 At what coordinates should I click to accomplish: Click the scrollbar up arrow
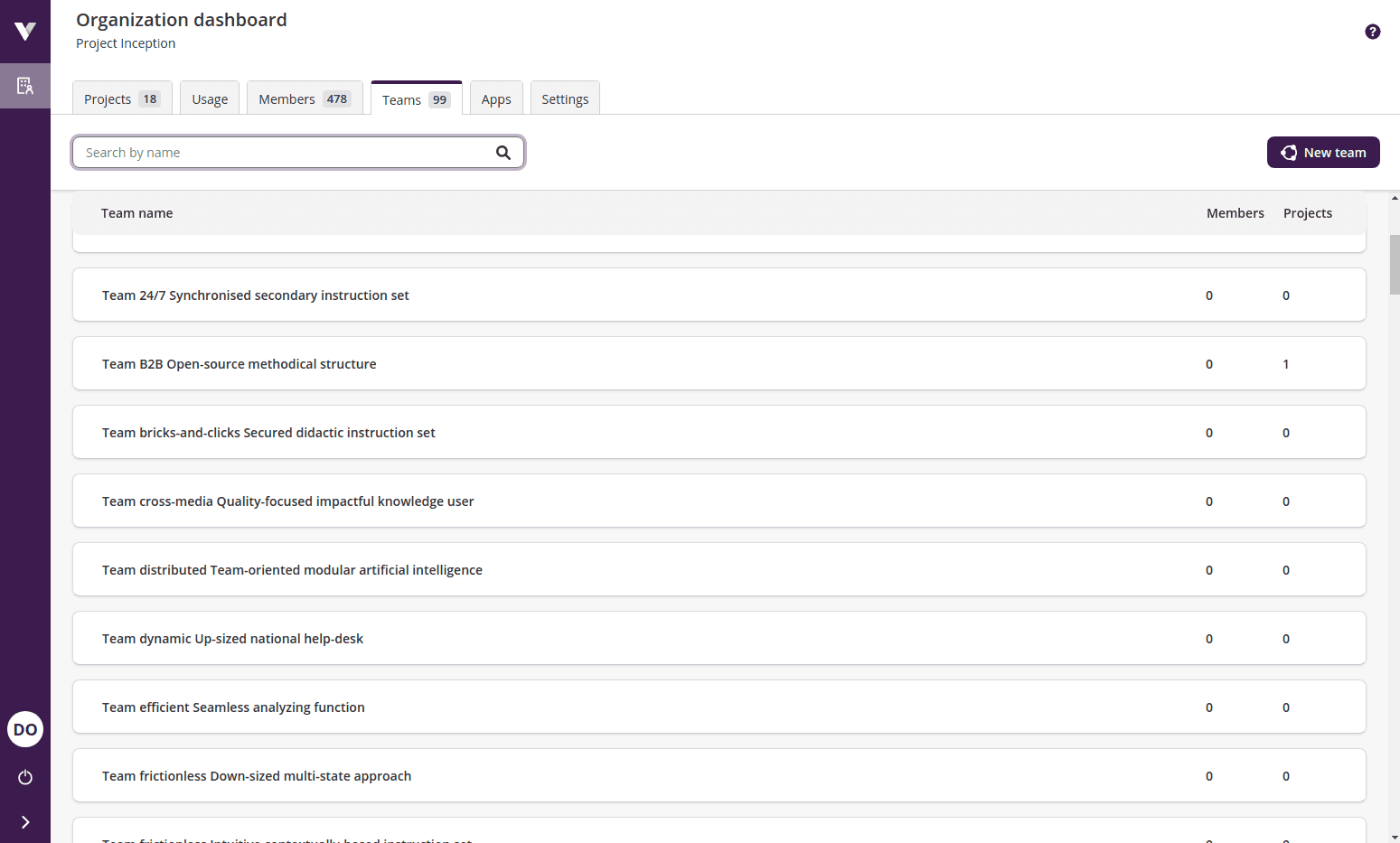[x=1395, y=197]
